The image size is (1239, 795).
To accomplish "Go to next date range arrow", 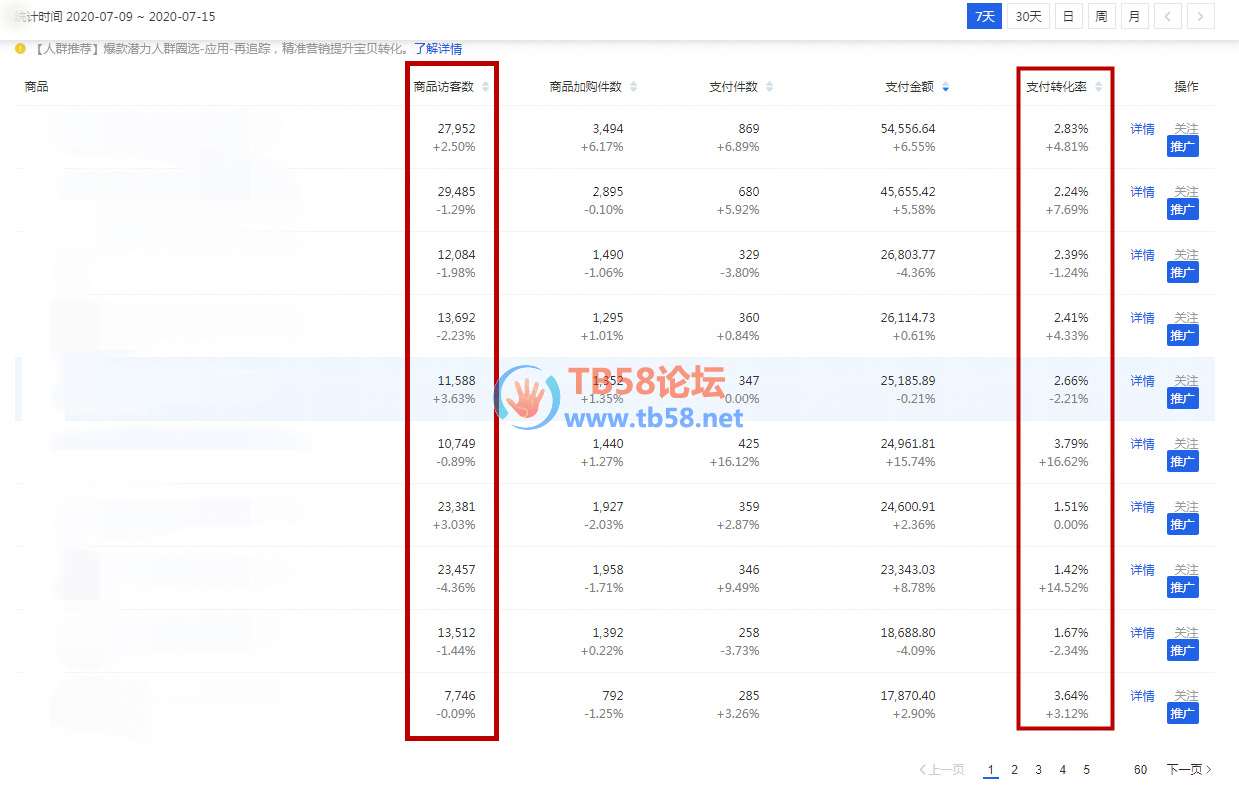I will click(x=1201, y=16).
